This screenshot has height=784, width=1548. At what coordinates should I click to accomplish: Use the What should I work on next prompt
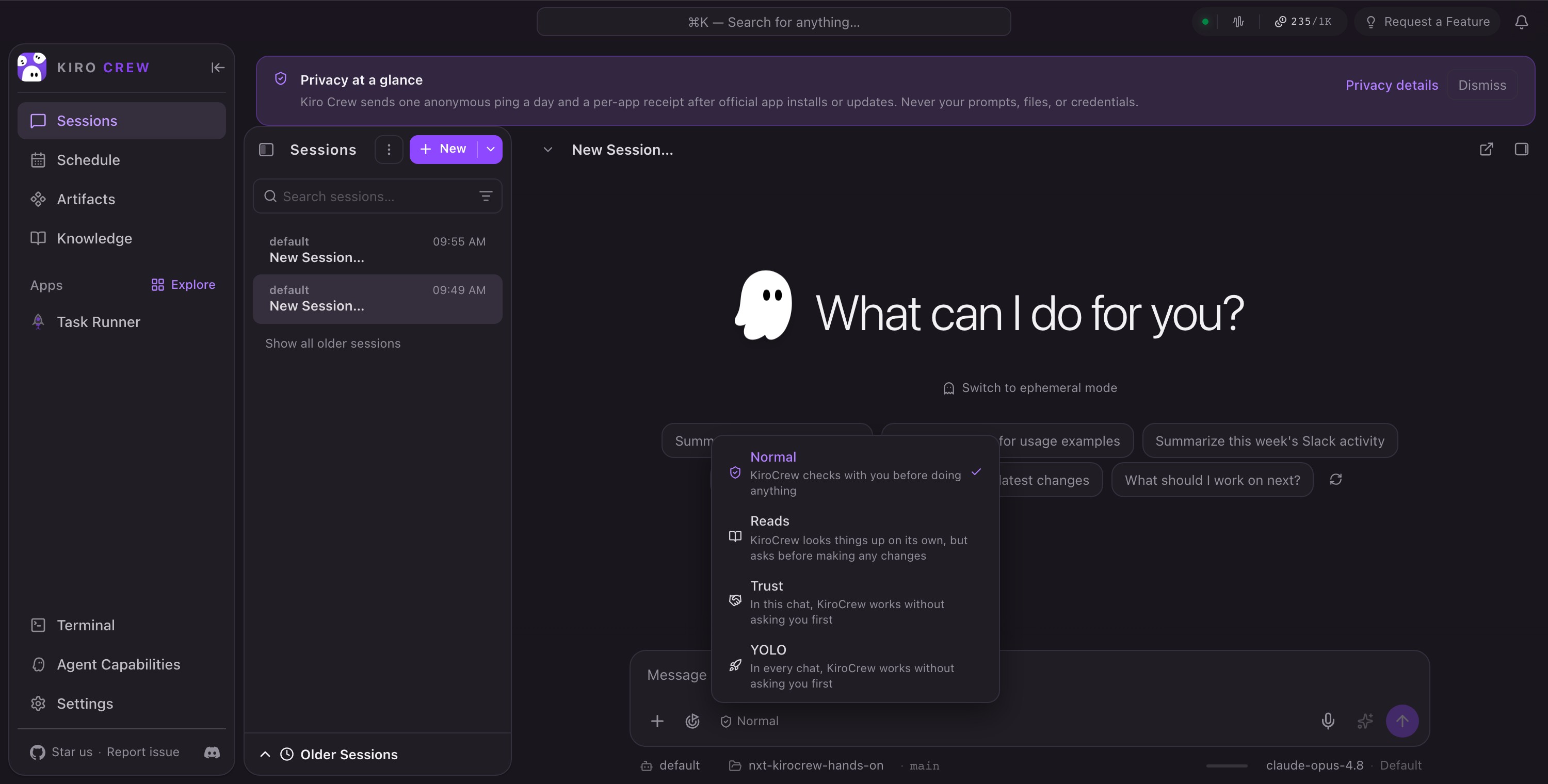tap(1212, 480)
